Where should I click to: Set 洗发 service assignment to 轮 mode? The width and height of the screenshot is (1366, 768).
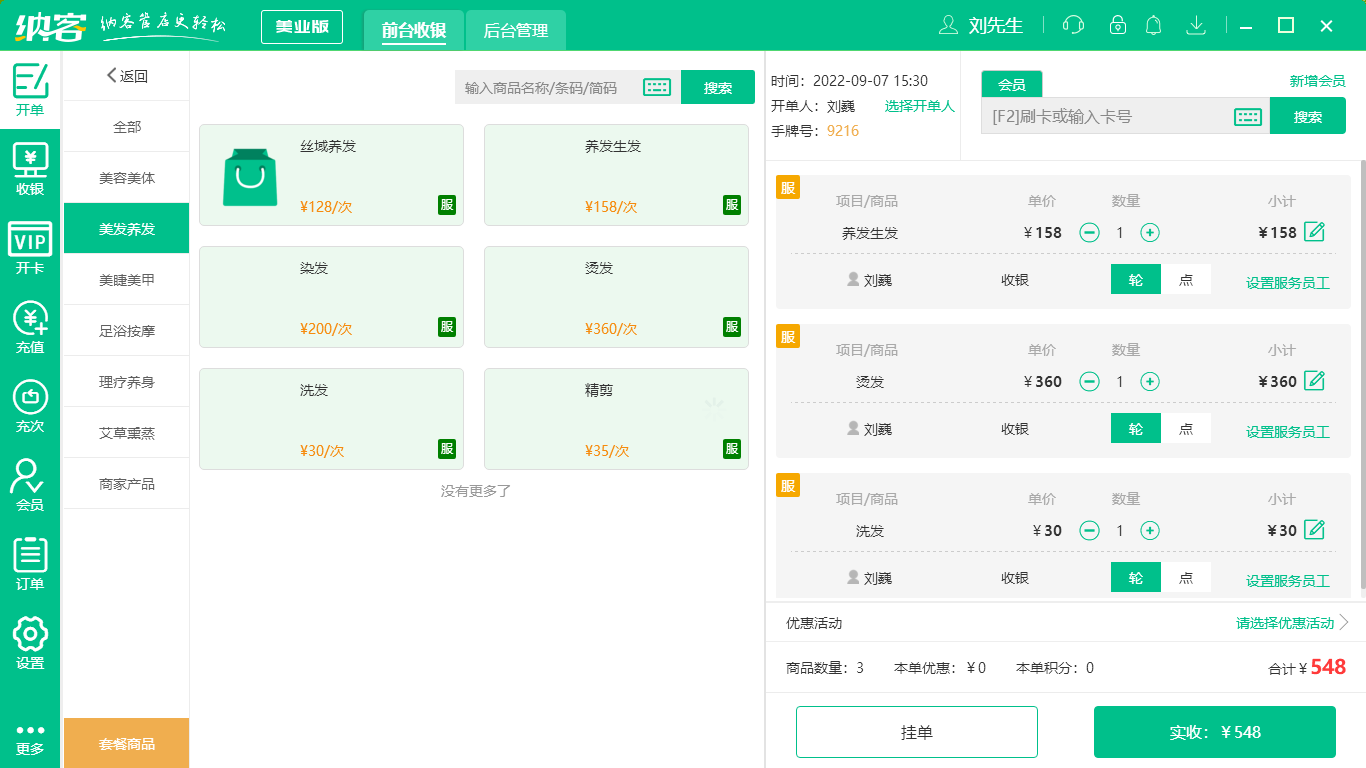pos(1135,577)
